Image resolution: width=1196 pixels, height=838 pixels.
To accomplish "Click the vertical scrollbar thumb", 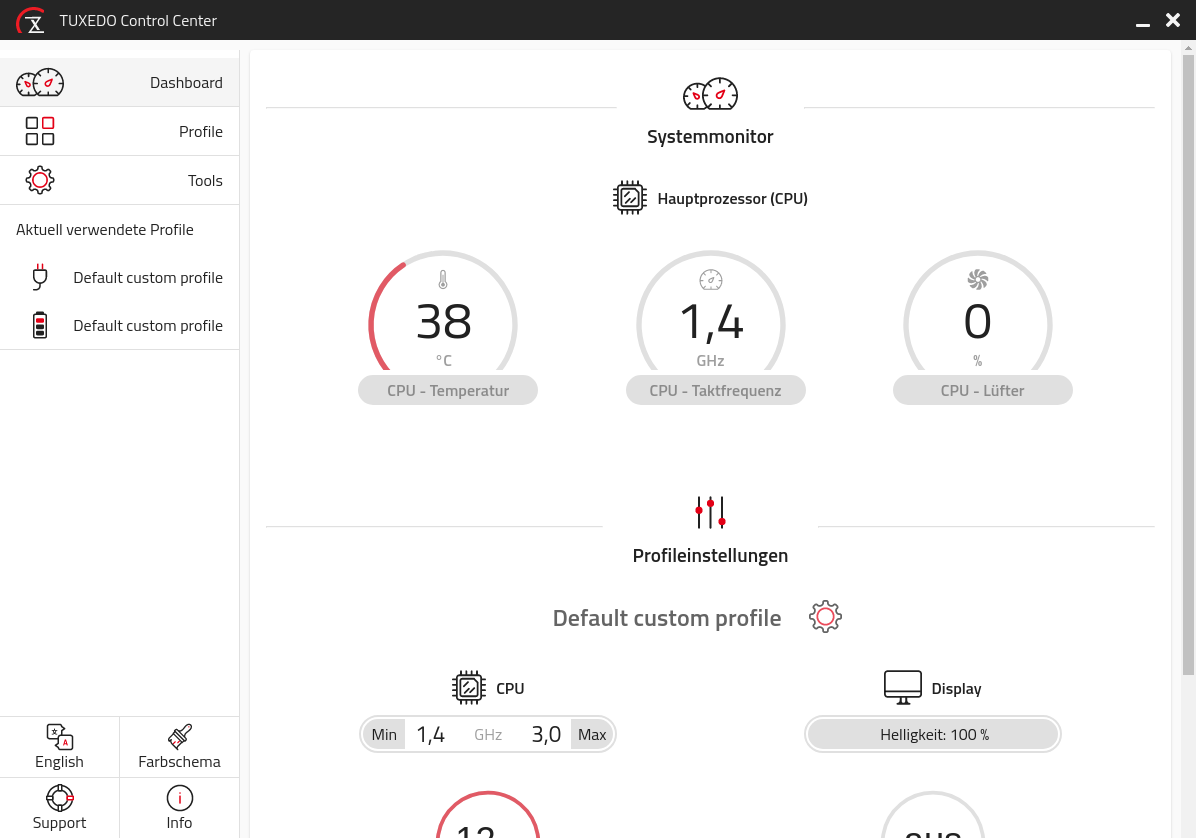I will point(1188,364).
